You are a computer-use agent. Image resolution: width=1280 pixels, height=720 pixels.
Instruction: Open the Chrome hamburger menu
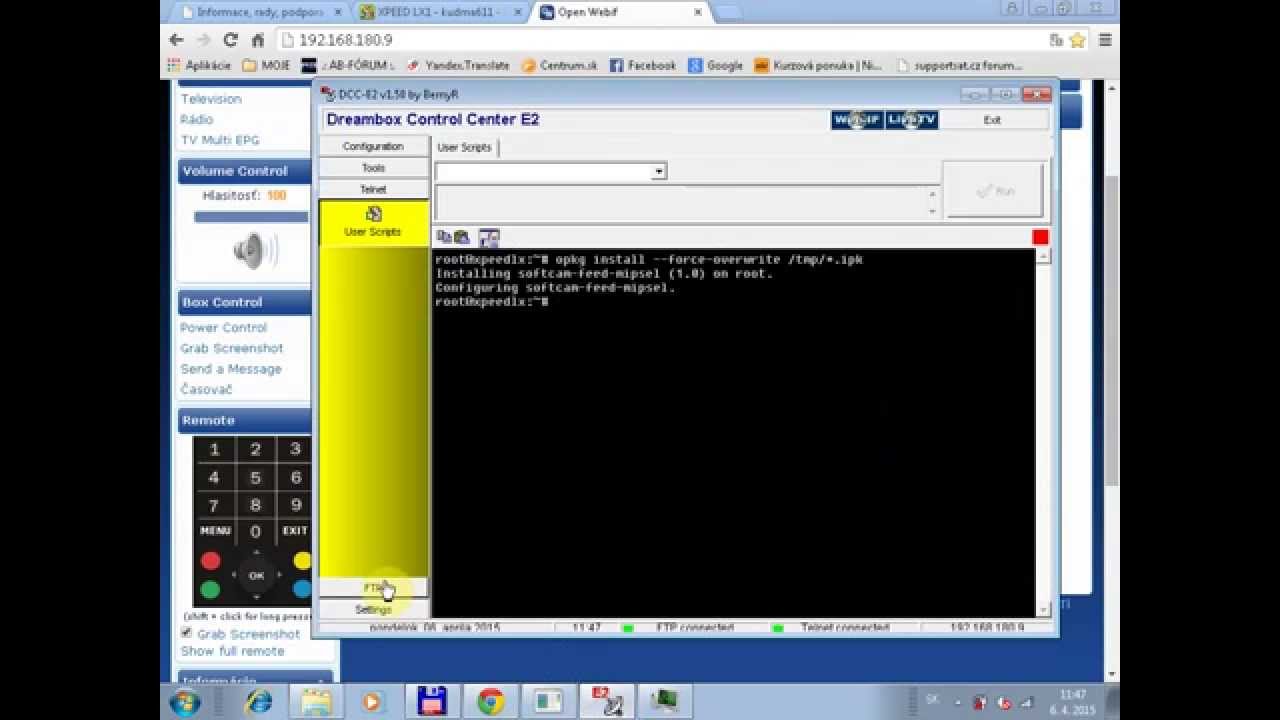pos(1105,40)
